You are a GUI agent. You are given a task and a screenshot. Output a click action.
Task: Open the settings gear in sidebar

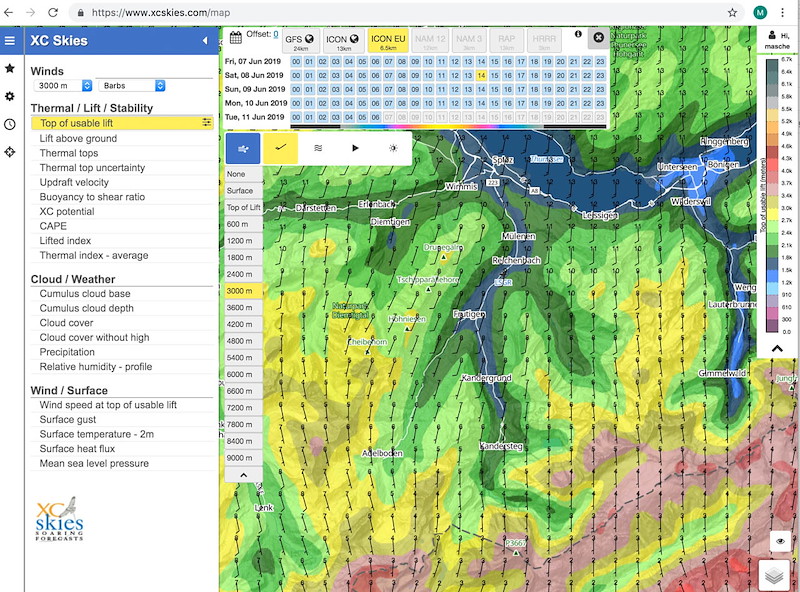10,96
